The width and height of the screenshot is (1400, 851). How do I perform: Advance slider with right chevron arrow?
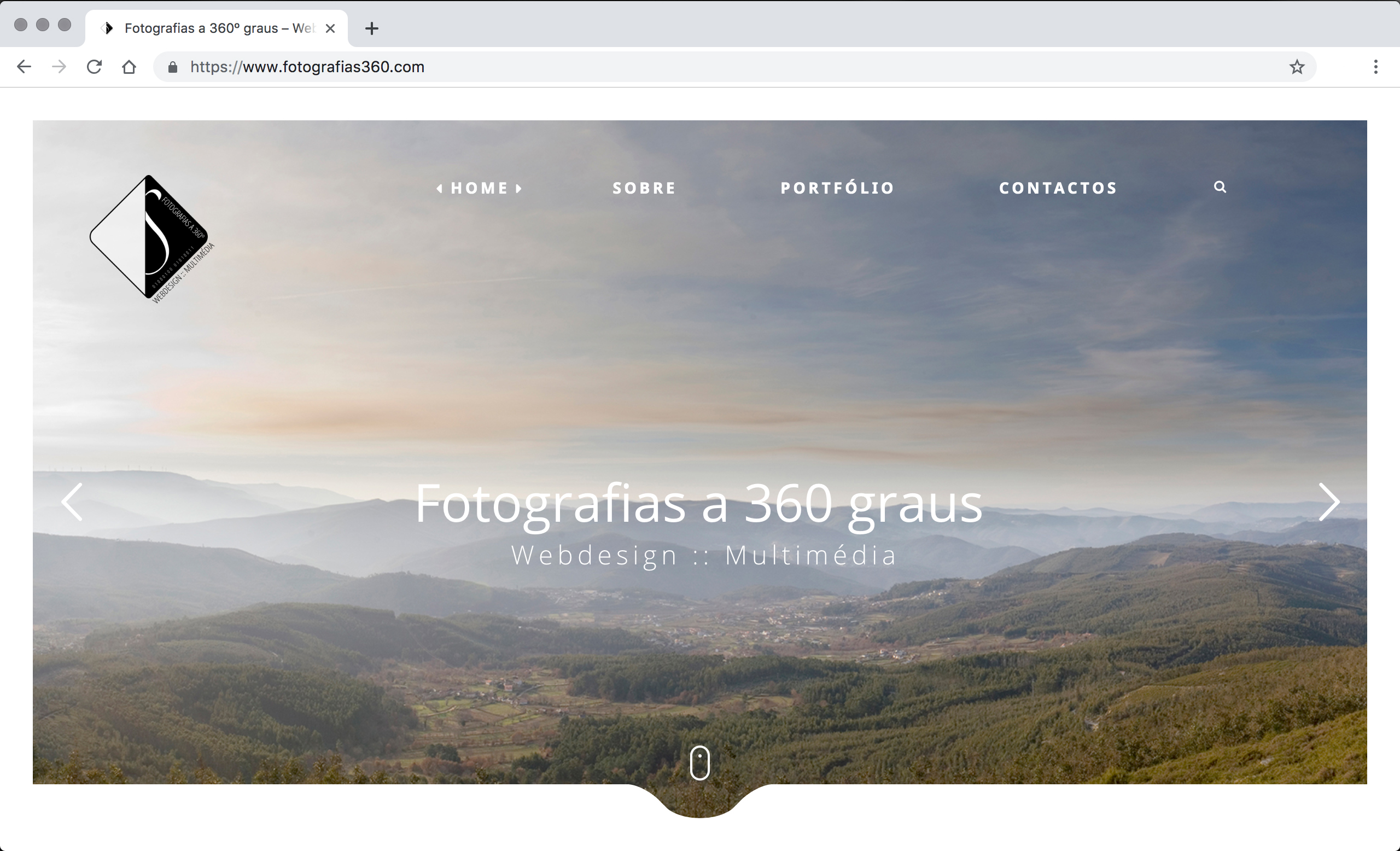click(1328, 502)
